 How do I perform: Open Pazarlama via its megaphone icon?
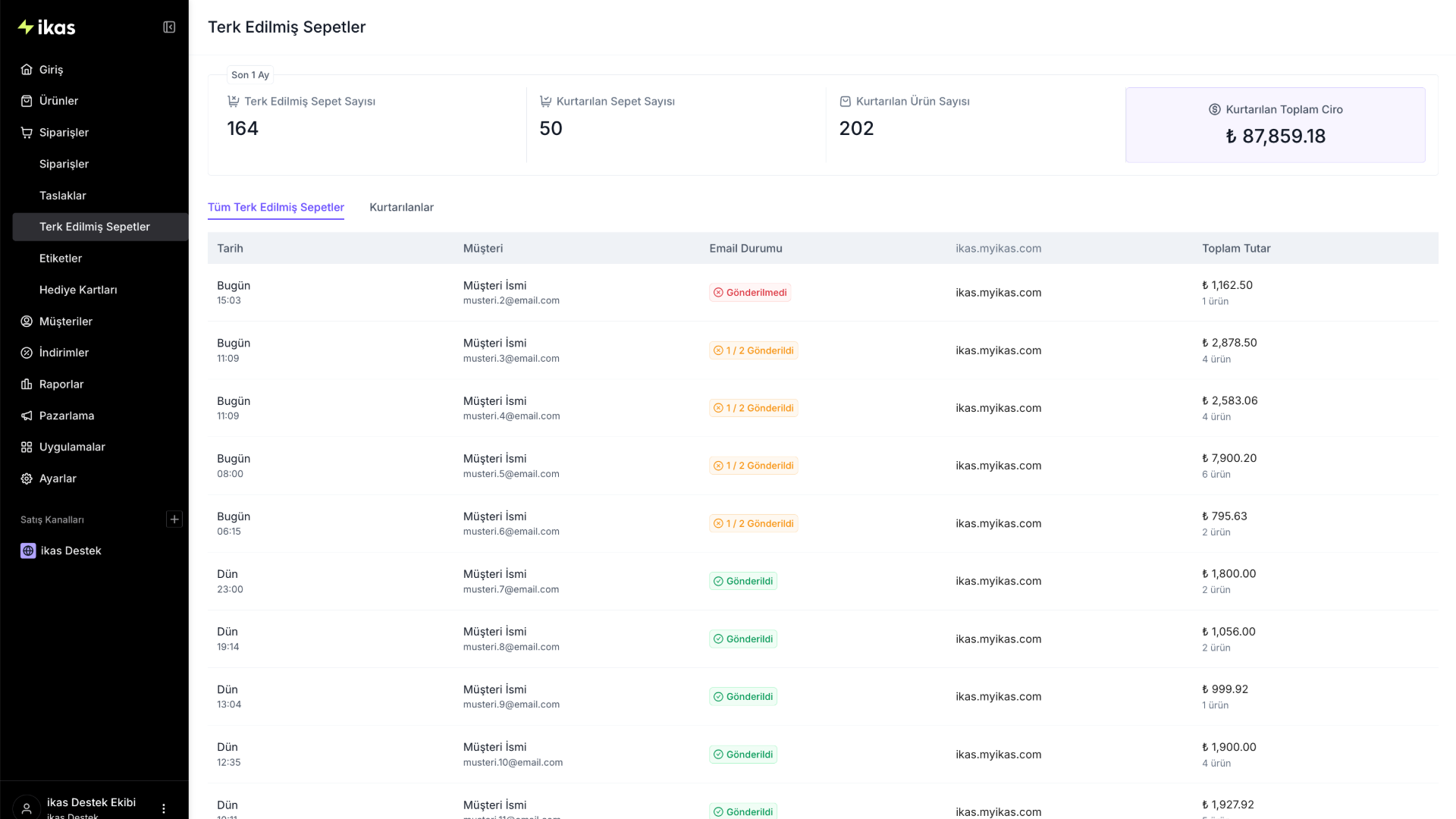coord(27,416)
